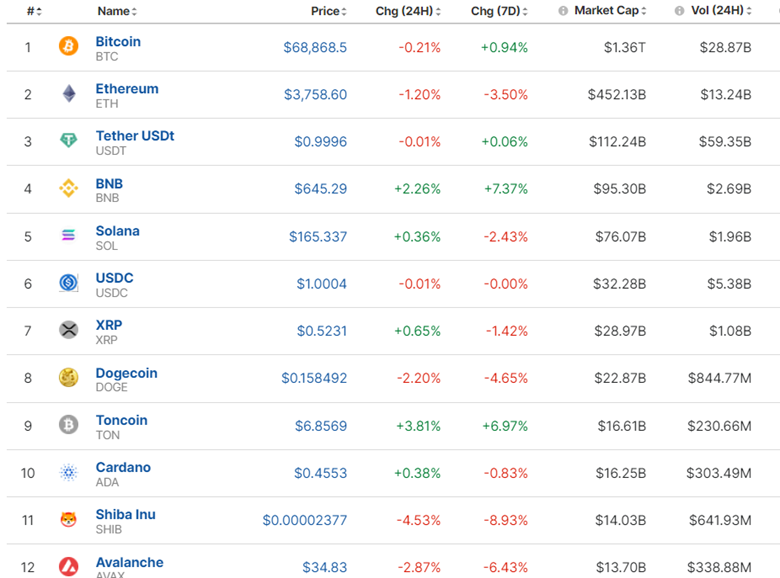The width and height of the screenshot is (780, 578).
Task: Click the Toncoin grey coin icon
Action: [x=69, y=425]
